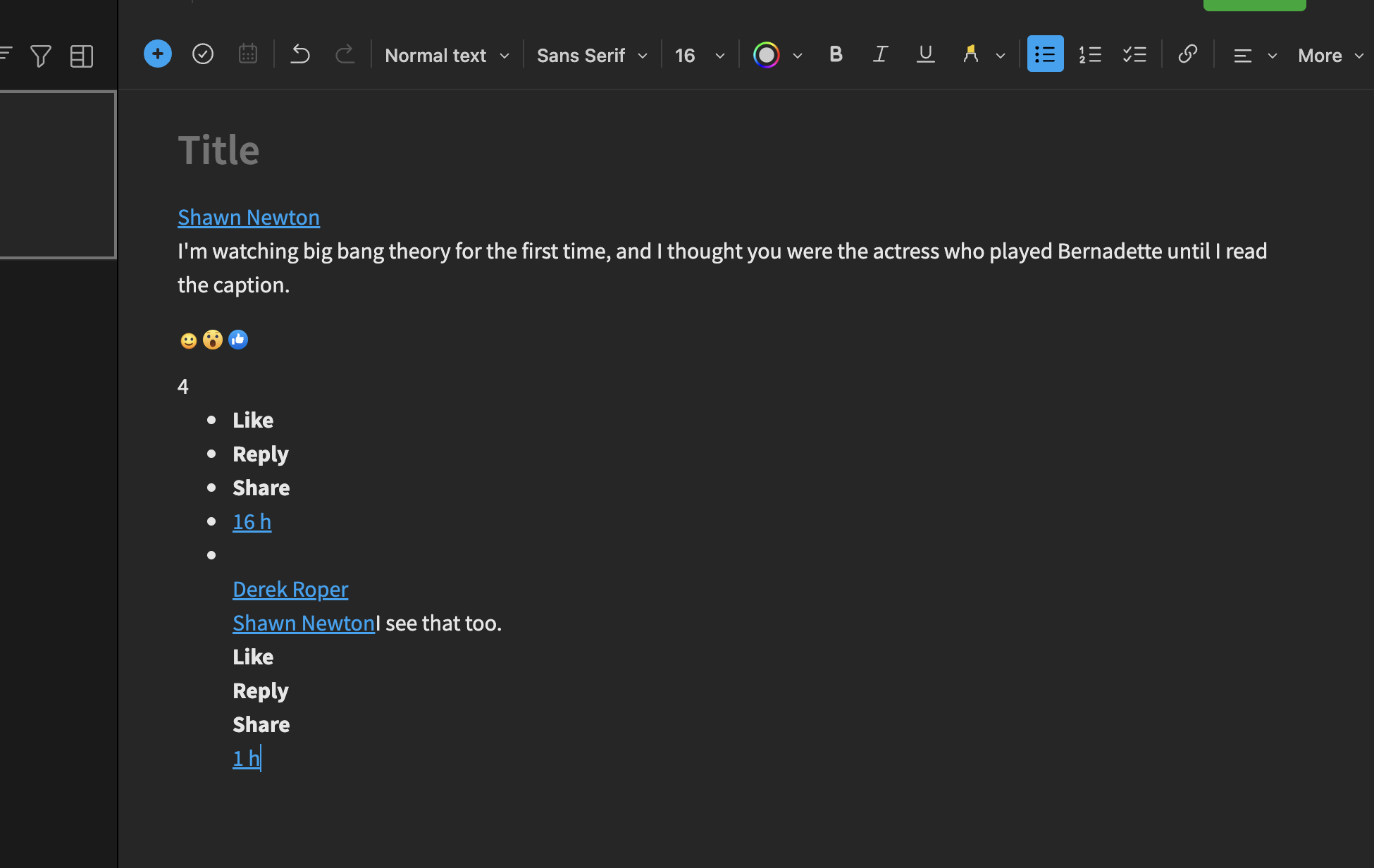Click the color picker swatch
Image resolution: width=1374 pixels, height=868 pixels.
coord(766,55)
